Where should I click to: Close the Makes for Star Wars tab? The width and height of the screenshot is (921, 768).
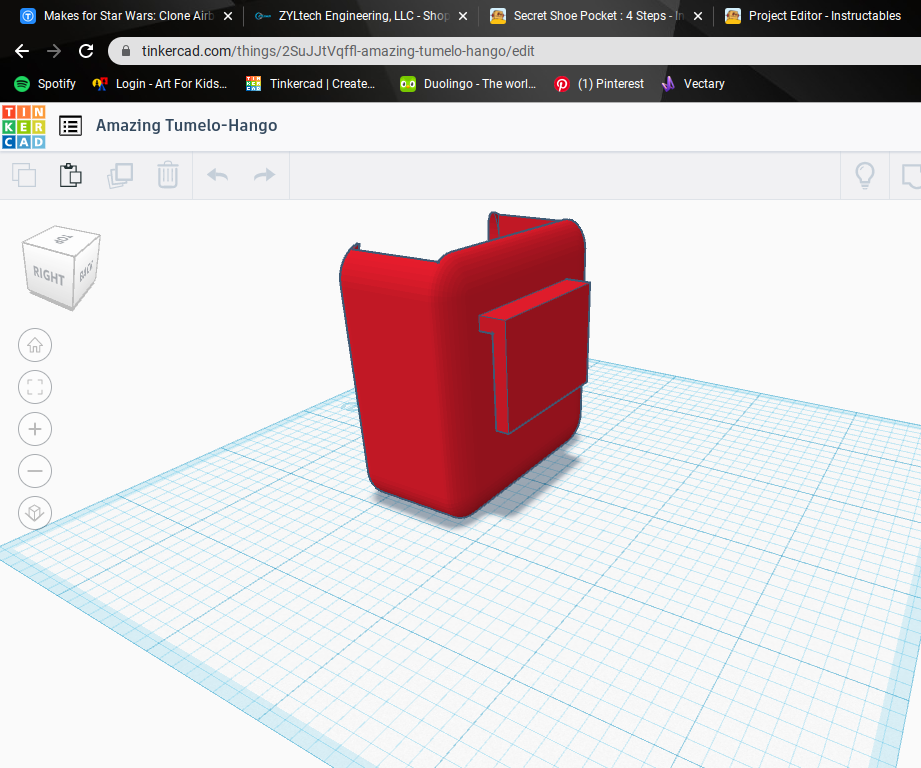(228, 16)
